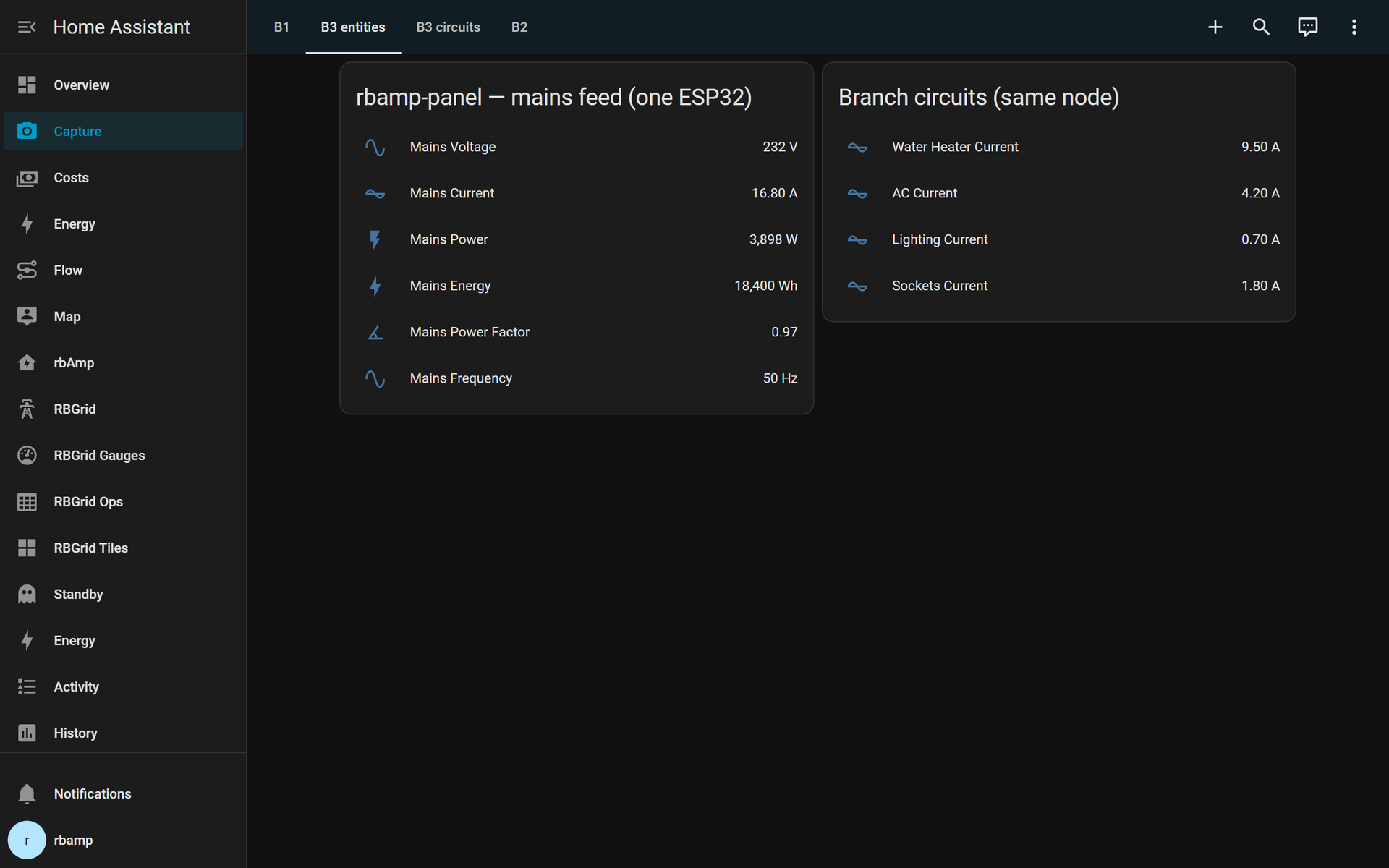Open the RBGrid Gauges link
Screen dimensions: 1389x868
(x=123, y=455)
